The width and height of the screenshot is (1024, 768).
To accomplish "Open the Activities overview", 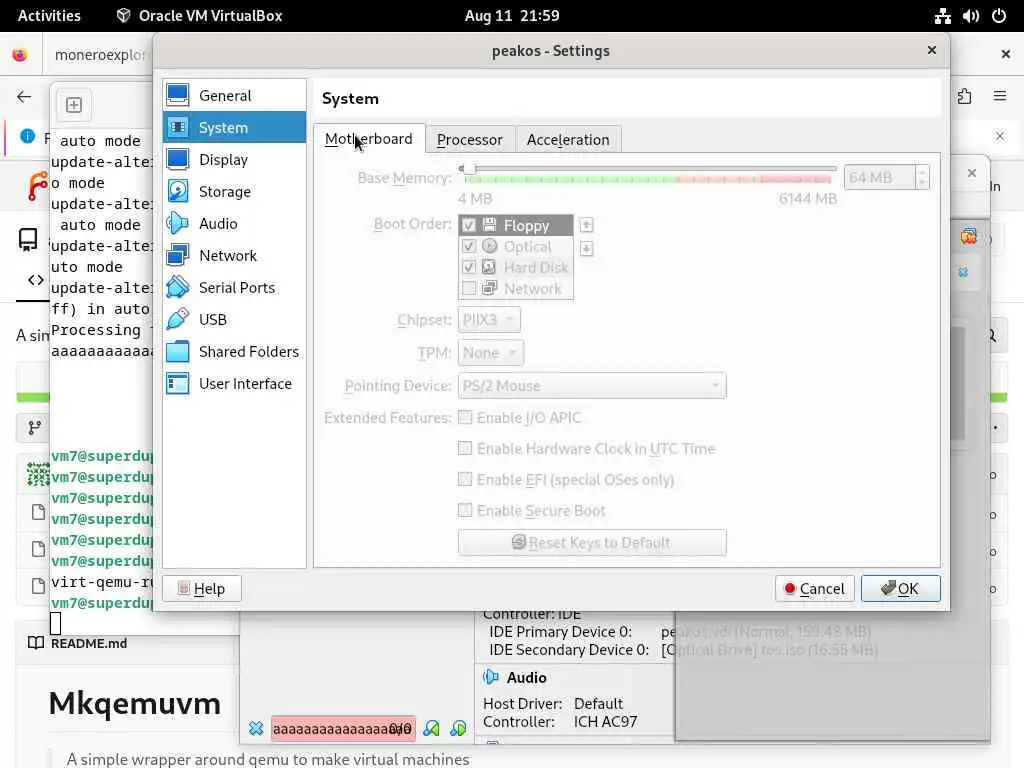I will 49,16.
